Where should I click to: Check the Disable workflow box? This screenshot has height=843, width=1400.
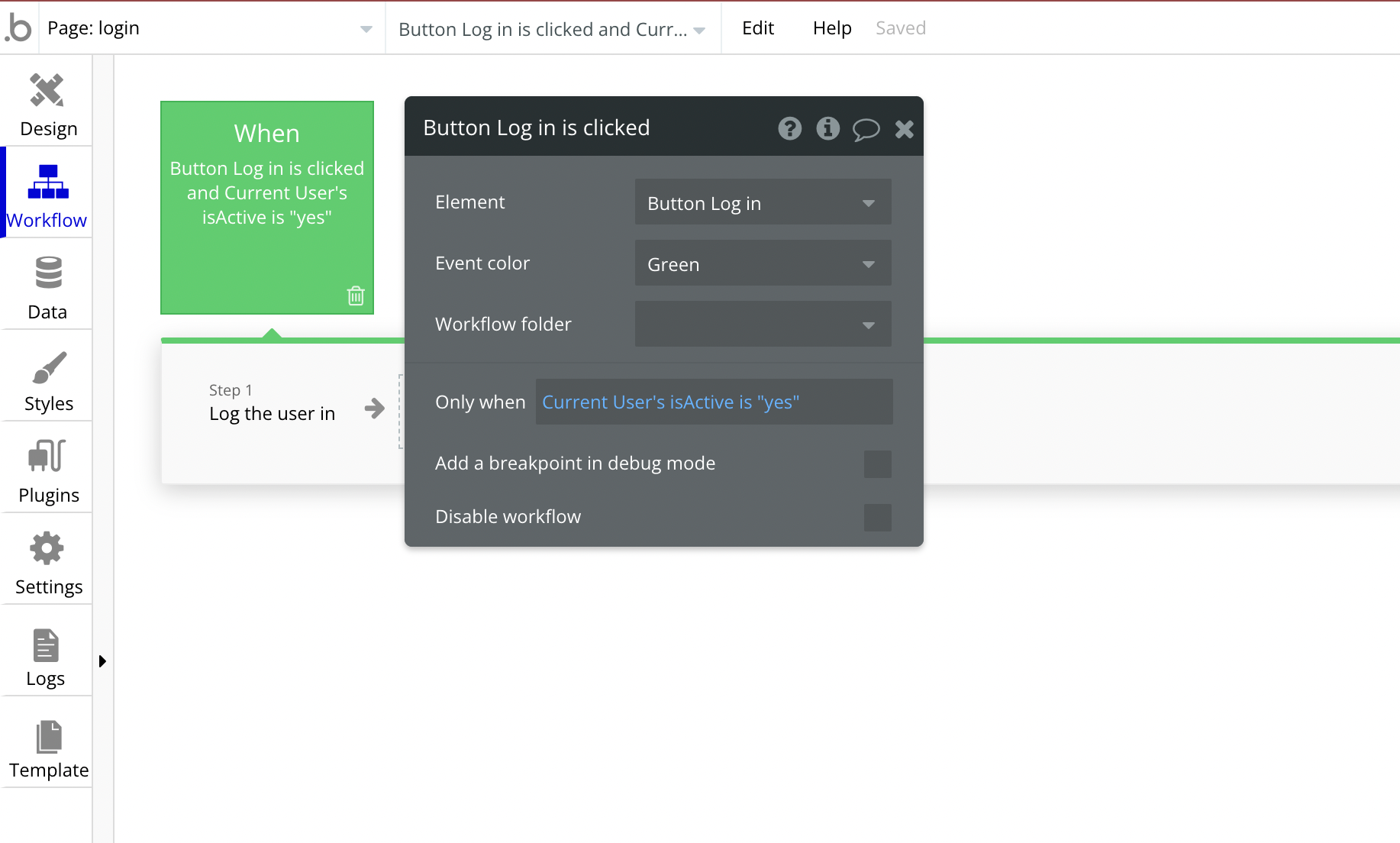pos(878,517)
